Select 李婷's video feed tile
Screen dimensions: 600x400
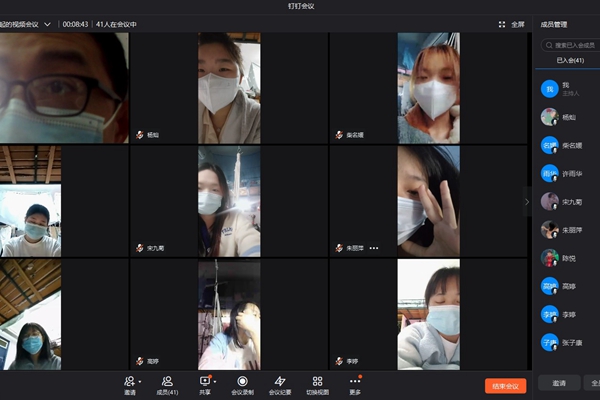click(429, 314)
